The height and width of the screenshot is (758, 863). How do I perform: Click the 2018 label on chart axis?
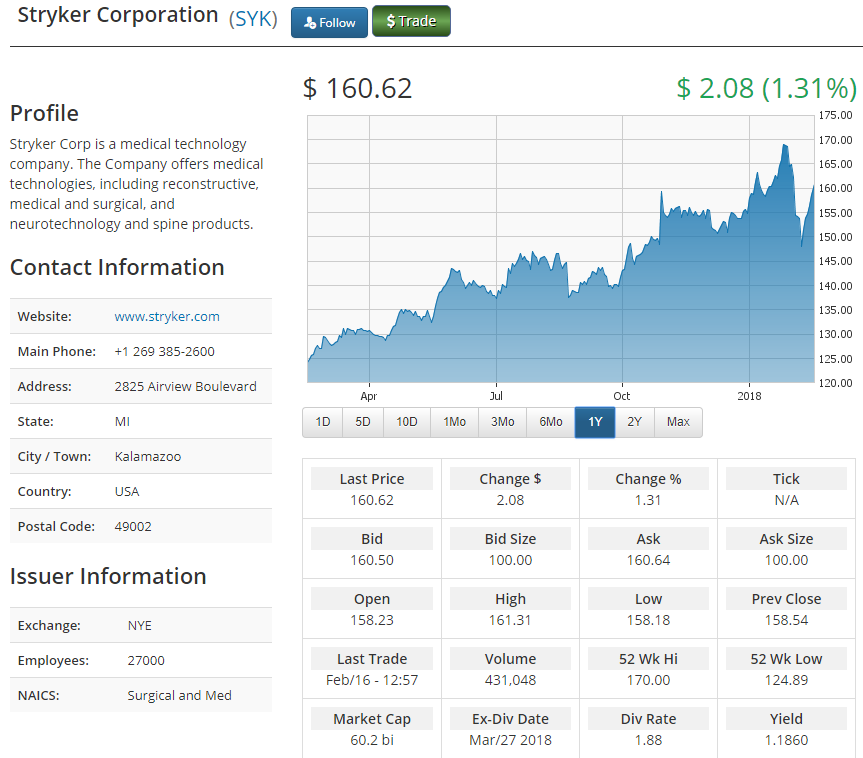(749, 396)
